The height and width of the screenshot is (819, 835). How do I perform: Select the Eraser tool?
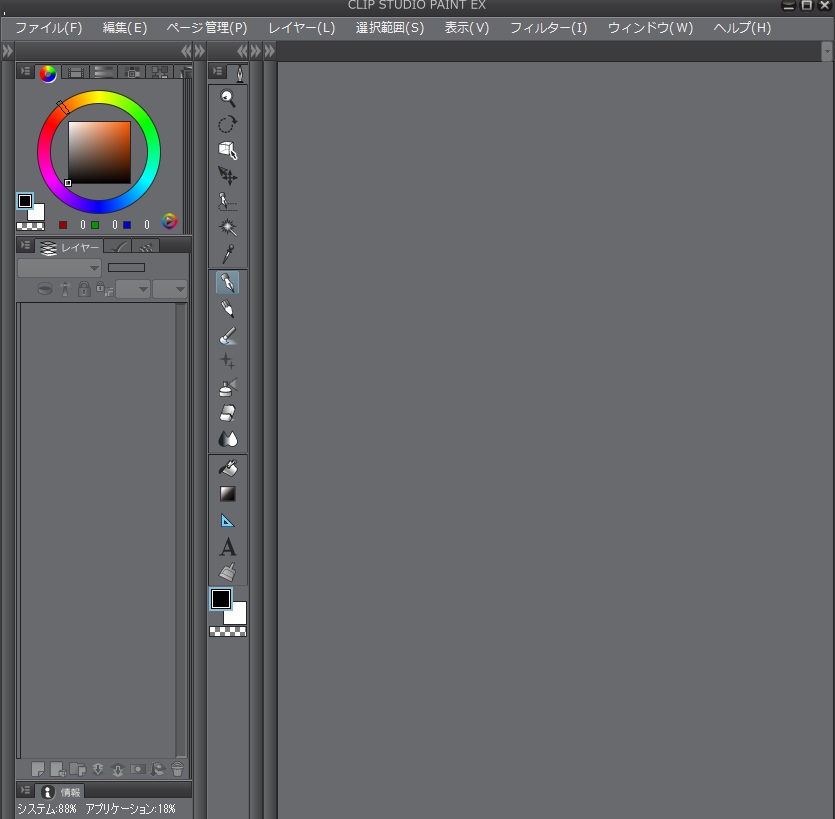pos(228,413)
